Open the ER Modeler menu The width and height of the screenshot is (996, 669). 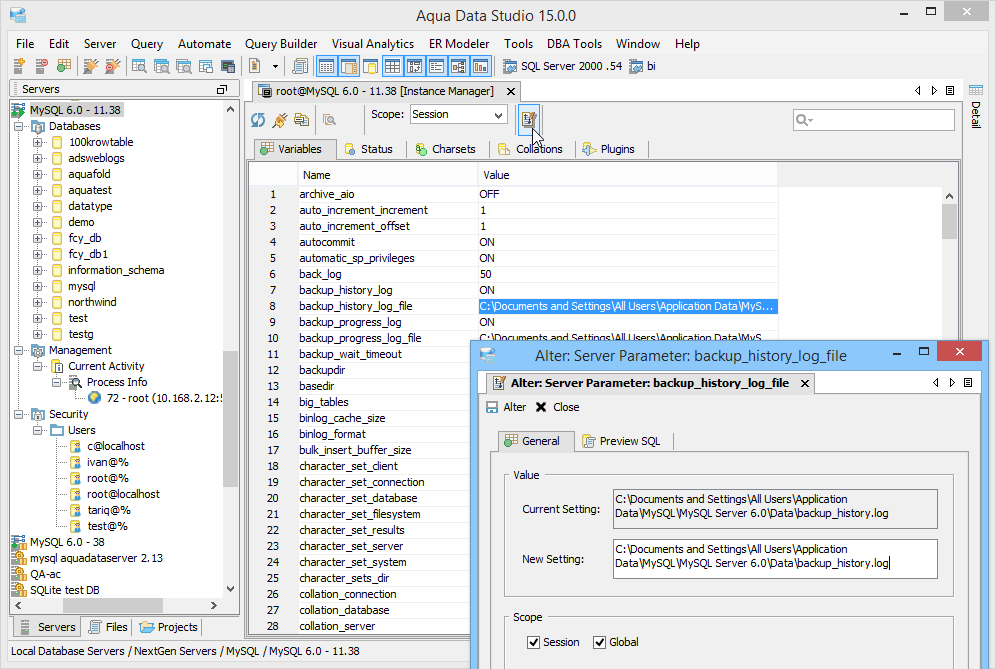(459, 44)
